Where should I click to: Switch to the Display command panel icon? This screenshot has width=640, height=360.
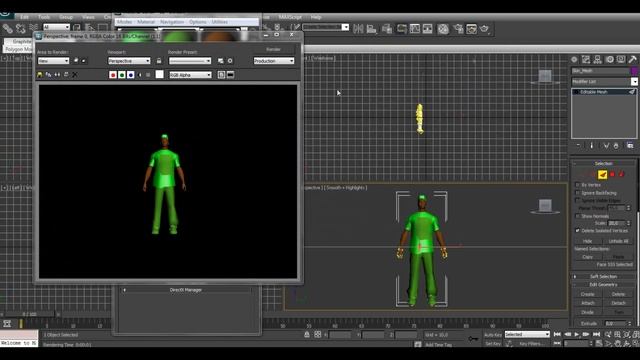pos(621,60)
